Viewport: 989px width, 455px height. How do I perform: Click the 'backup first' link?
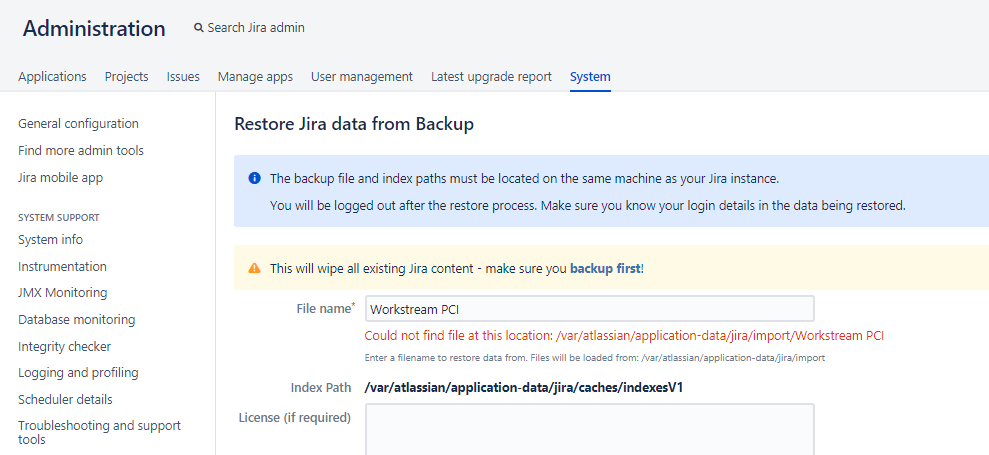pos(605,268)
